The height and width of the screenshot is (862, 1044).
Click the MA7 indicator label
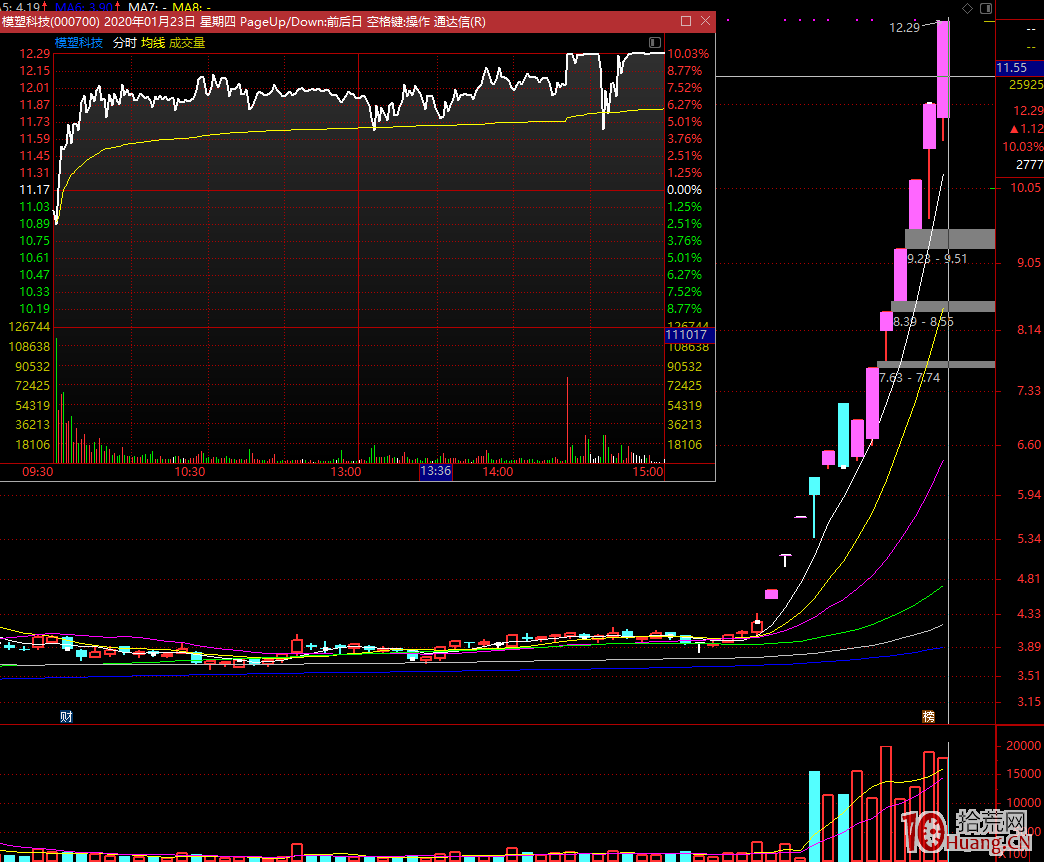tap(146, 7)
